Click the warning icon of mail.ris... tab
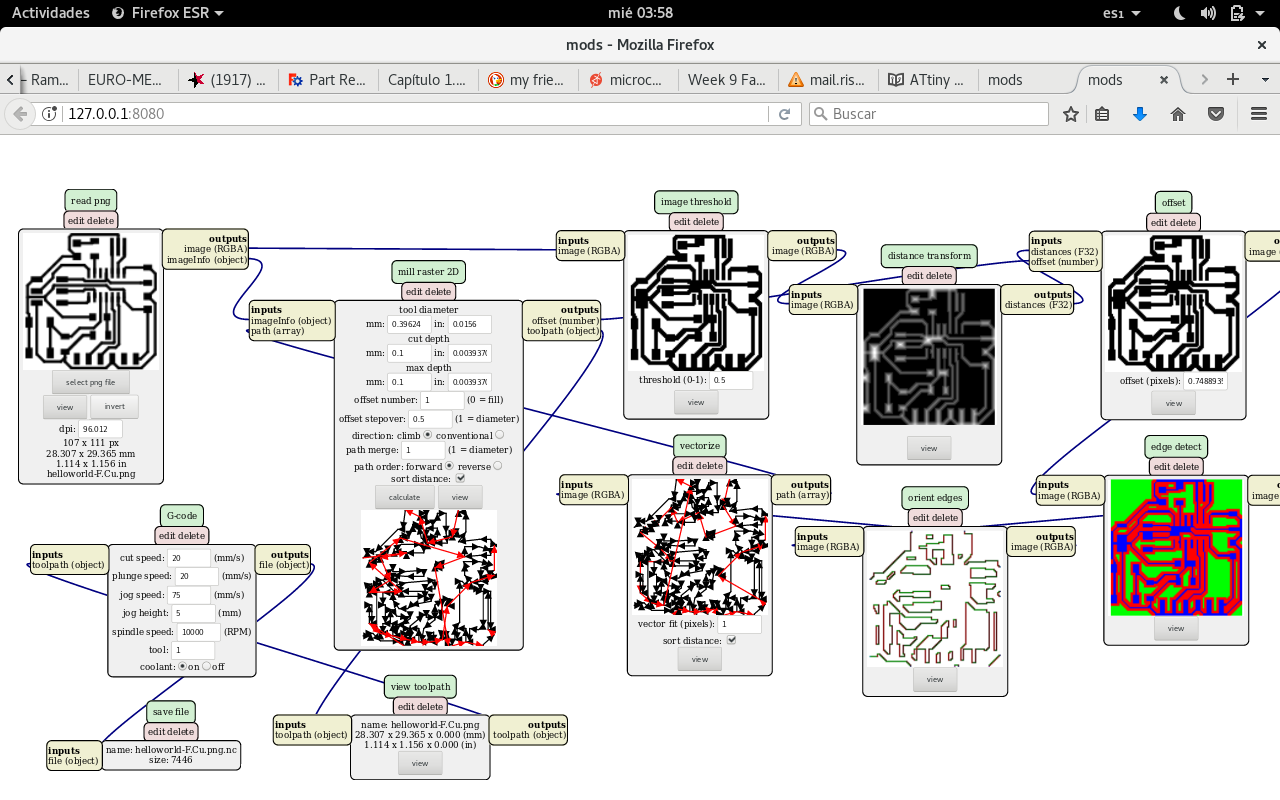Viewport: 1280px width, 800px height. pyautogui.click(x=796, y=80)
